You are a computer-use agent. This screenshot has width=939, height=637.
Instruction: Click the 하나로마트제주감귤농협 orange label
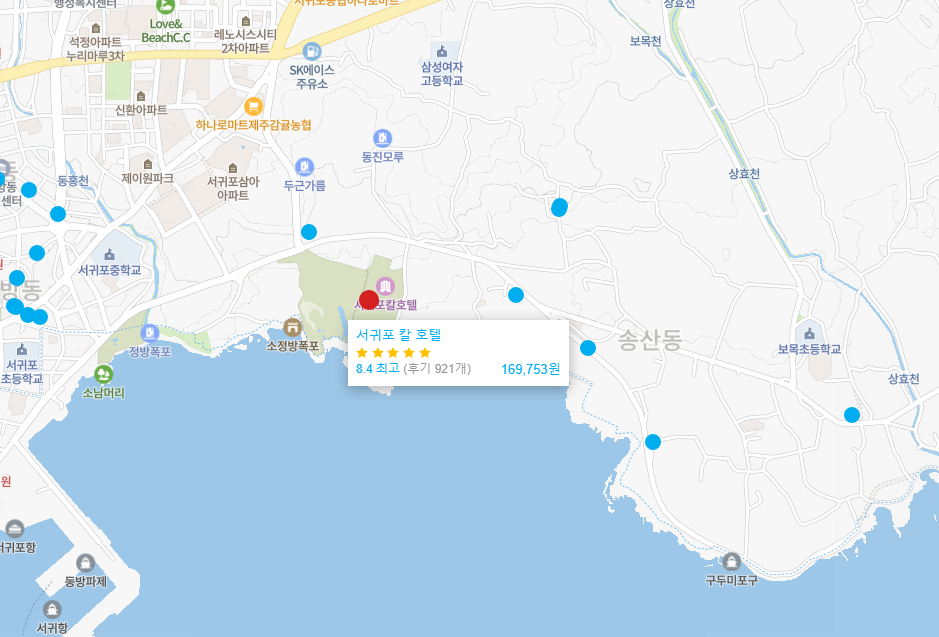click(x=253, y=125)
